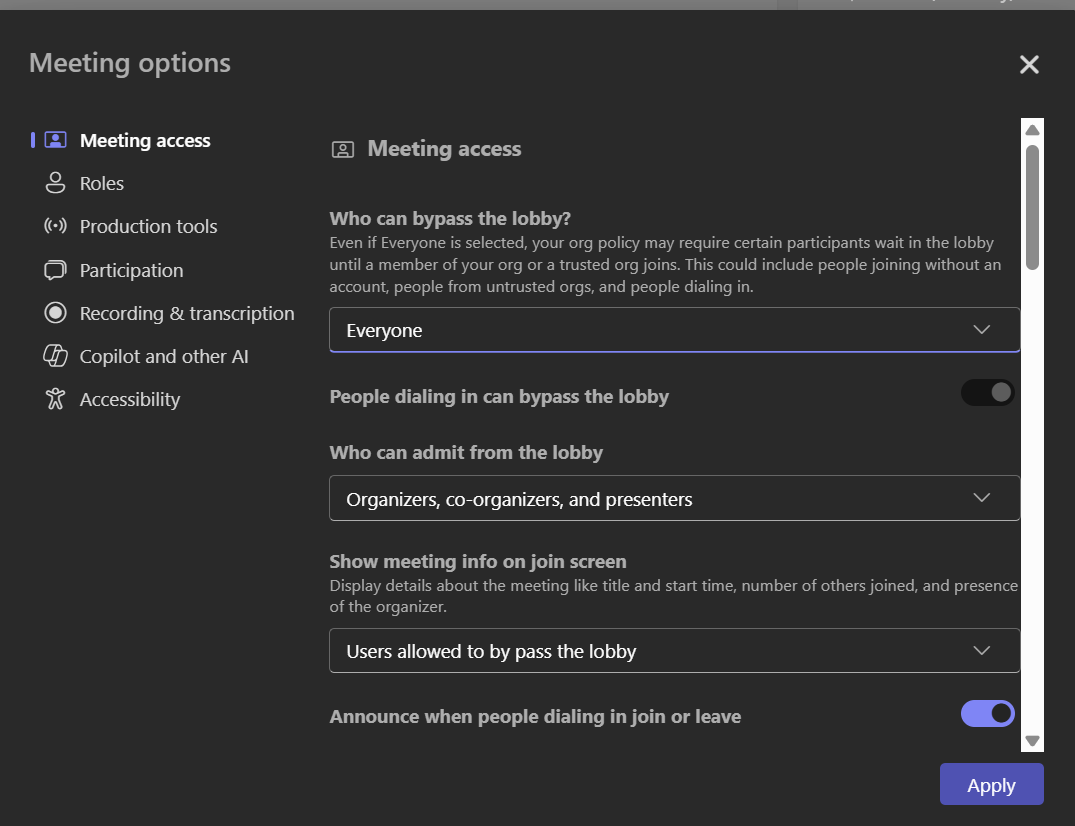The image size is (1075, 826).
Task: Apply the meeting options changes
Action: click(991, 784)
